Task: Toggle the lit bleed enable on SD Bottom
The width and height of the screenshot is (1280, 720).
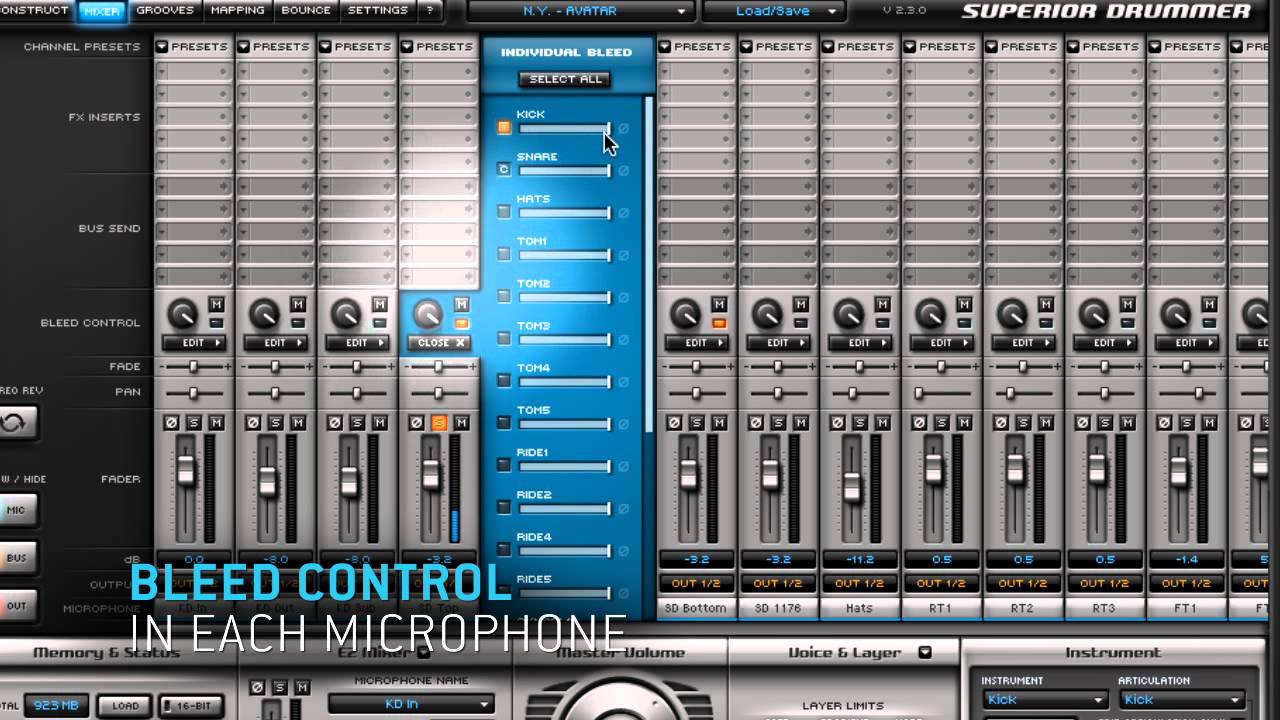Action: pyautogui.click(x=718, y=323)
